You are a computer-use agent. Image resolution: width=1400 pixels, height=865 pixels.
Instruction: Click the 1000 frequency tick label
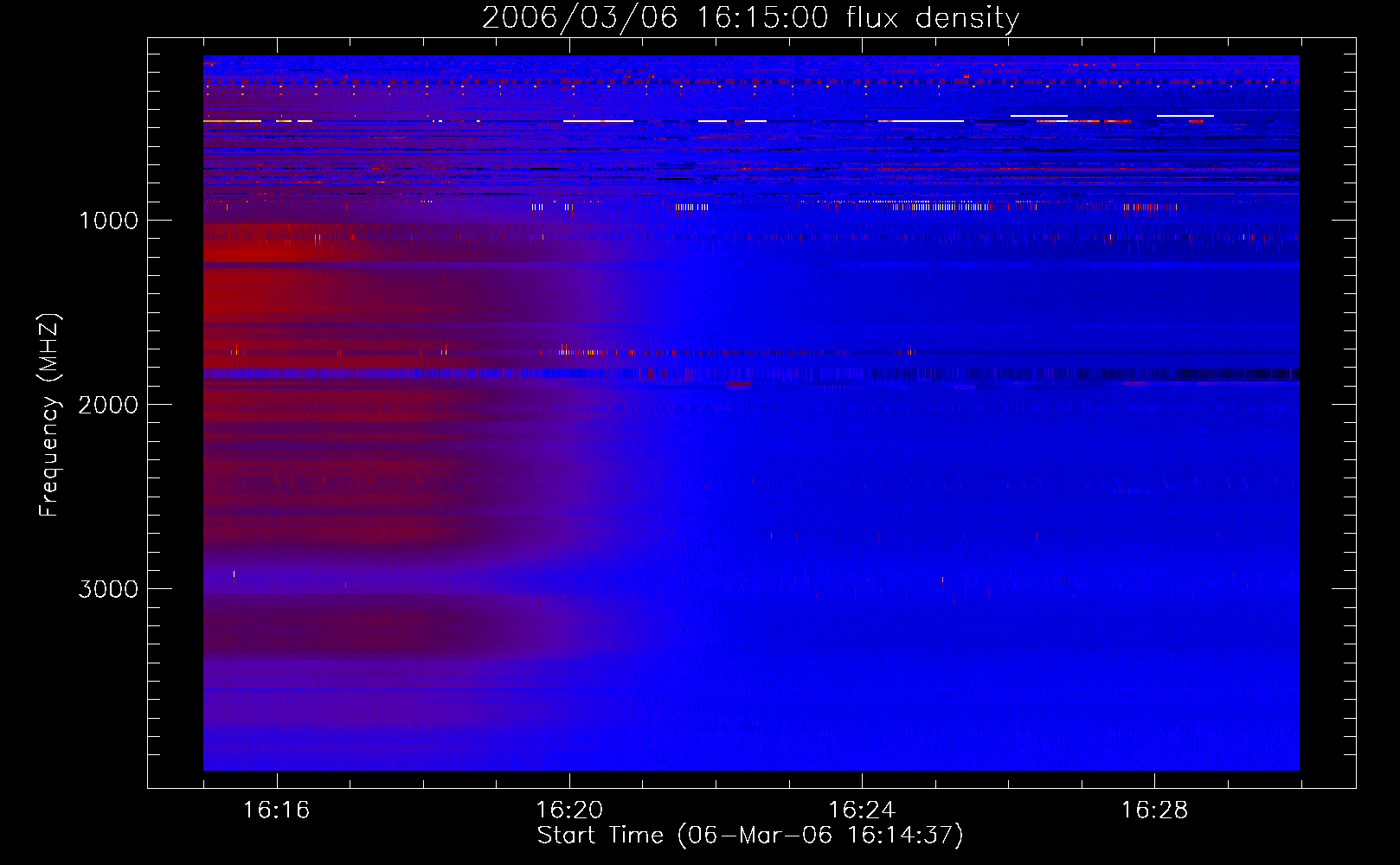coord(109,221)
